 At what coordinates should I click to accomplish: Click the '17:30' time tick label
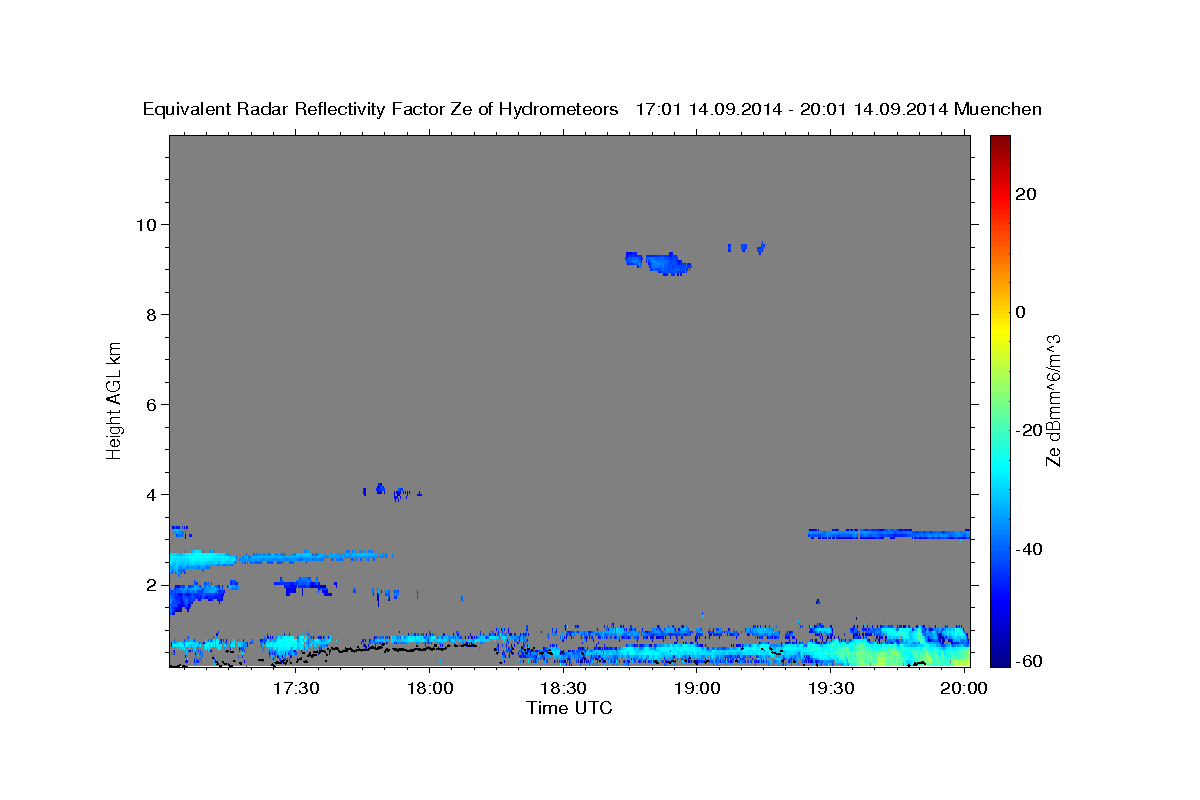click(x=297, y=688)
